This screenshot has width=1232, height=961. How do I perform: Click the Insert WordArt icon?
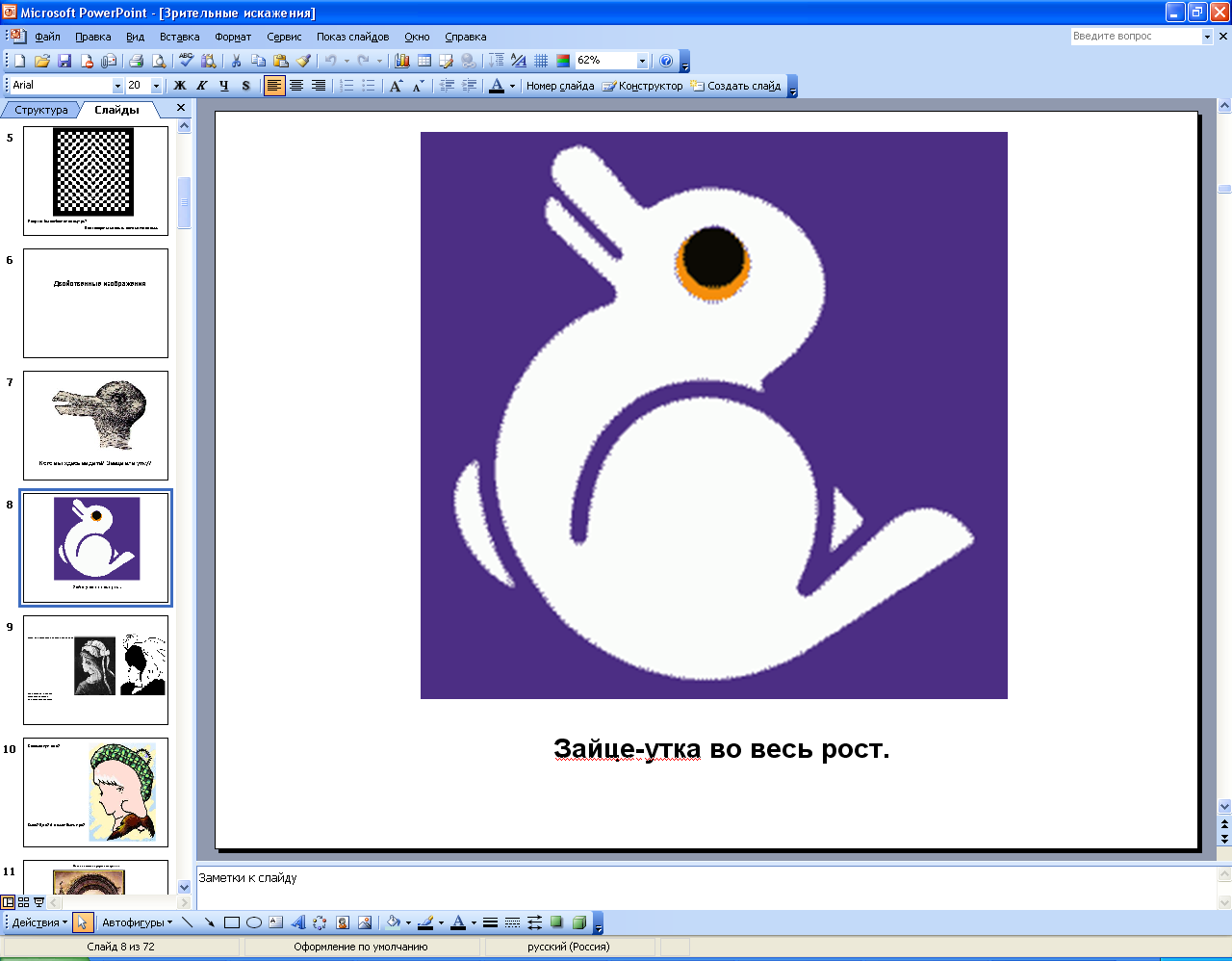(x=298, y=922)
